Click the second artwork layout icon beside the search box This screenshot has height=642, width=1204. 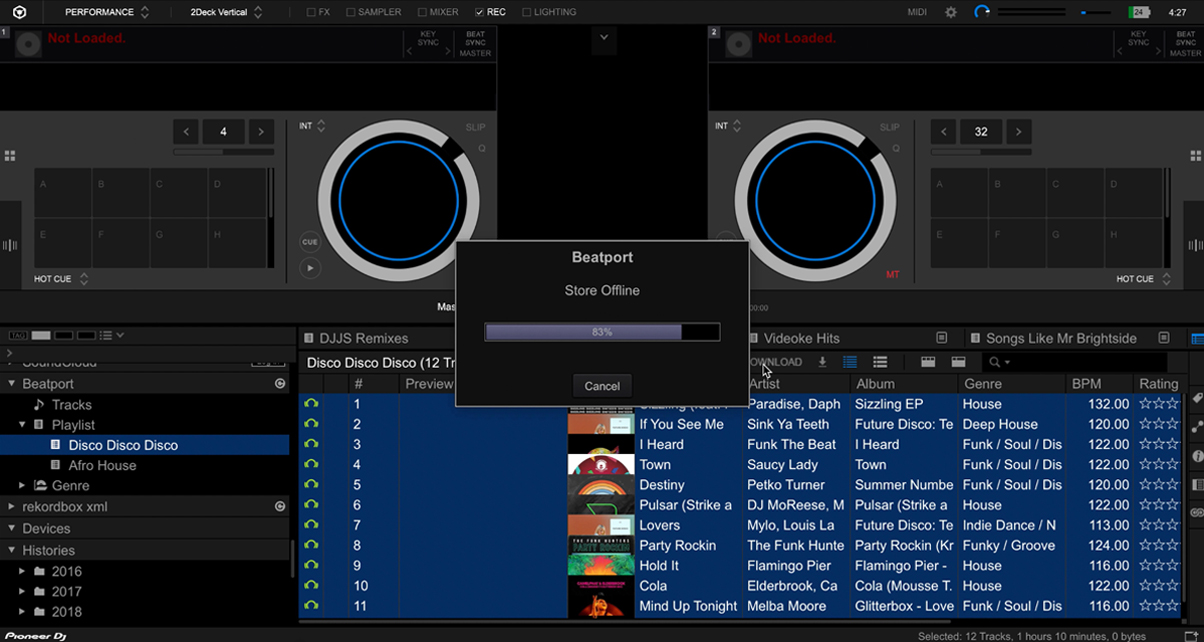coord(958,362)
